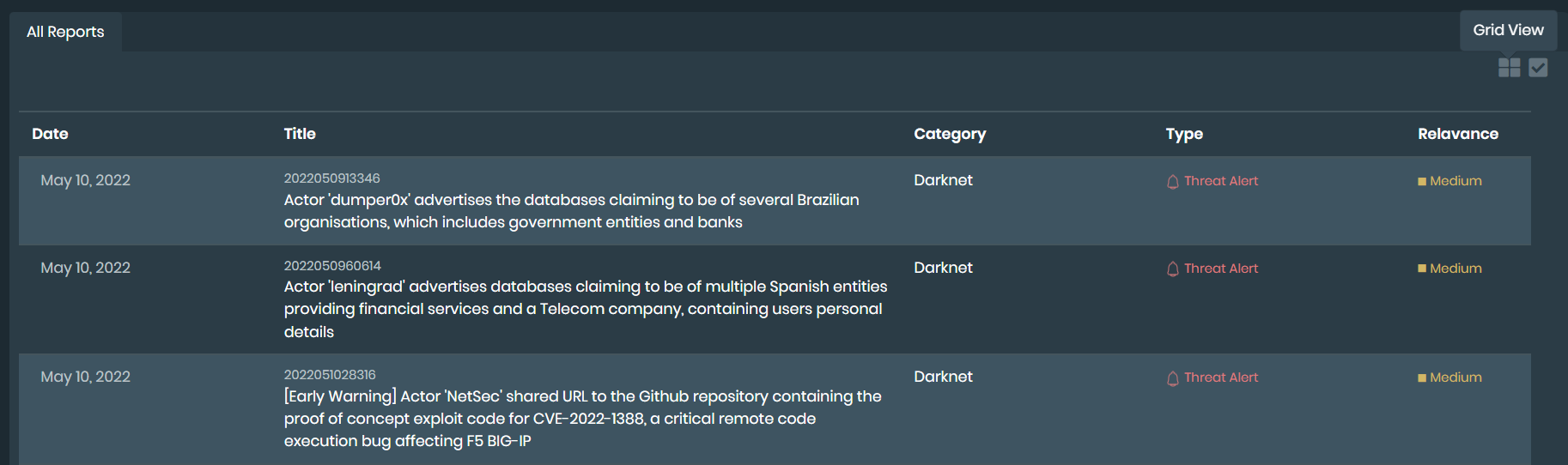Screen dimensions: 1568x465
Task: Open the dumper0x Brazilian databases report title
Action: click(571, 211)
